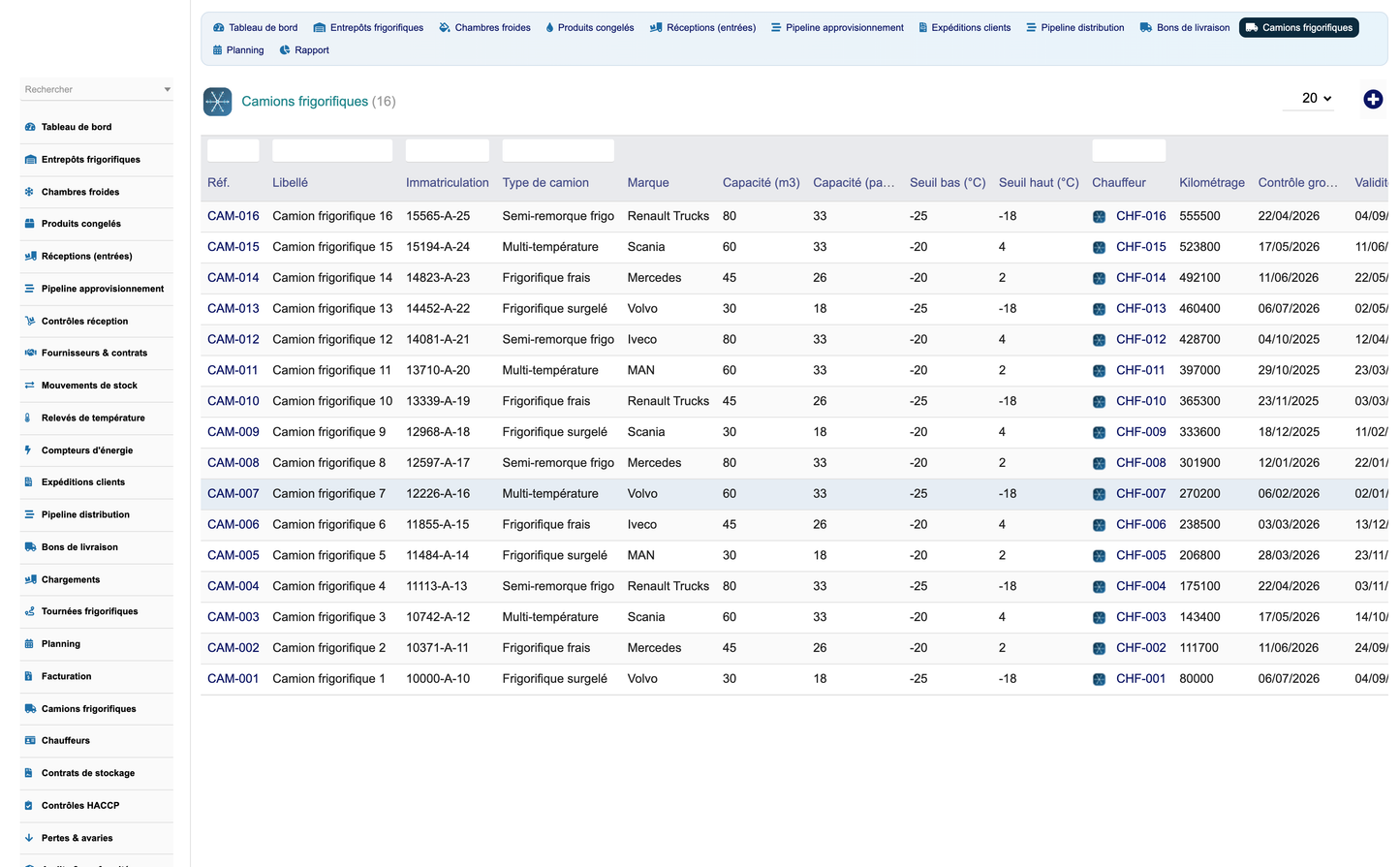Select label Camion frigorifique 12

click(332, 339)
